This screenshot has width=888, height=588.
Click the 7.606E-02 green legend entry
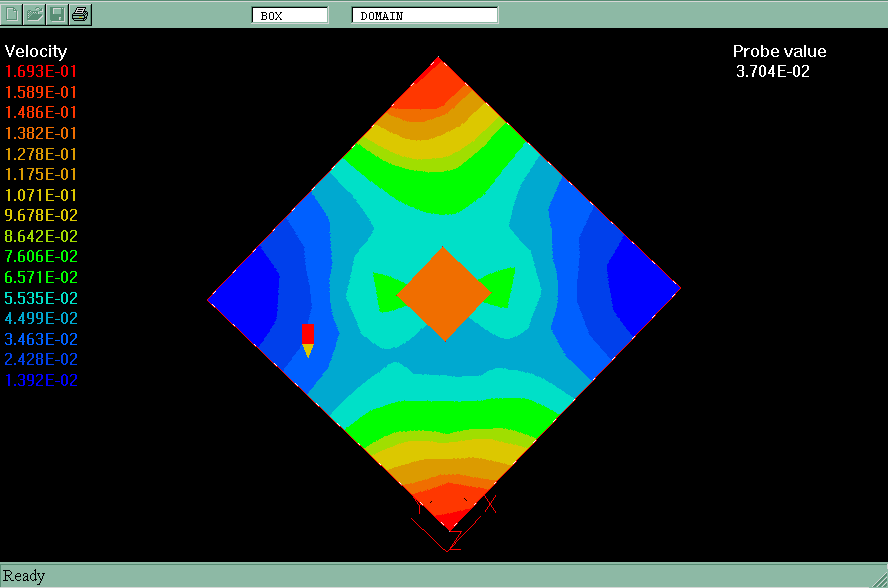[x=41, y=257]
